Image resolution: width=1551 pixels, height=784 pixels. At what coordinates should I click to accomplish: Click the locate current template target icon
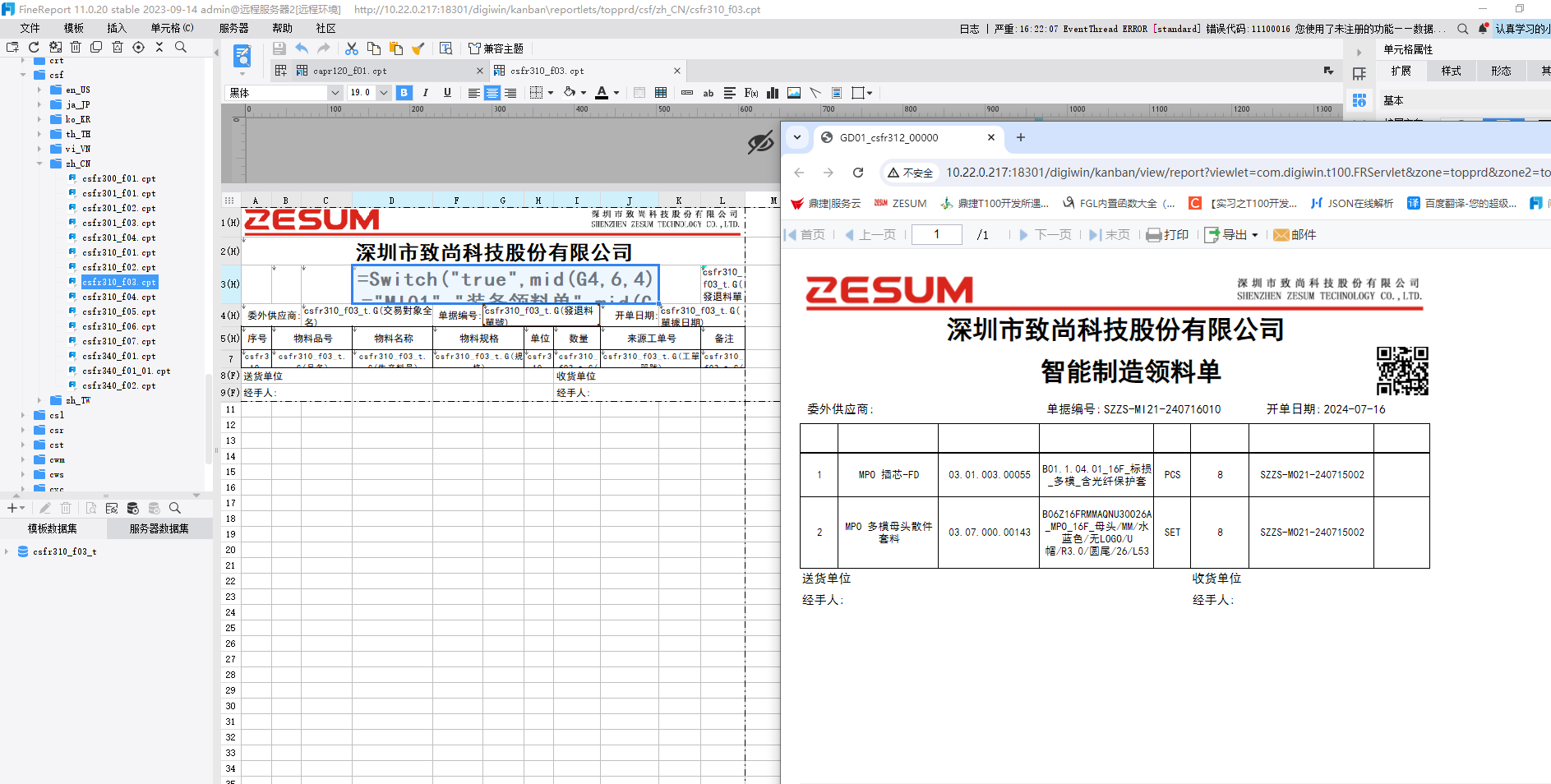point(138,48)
